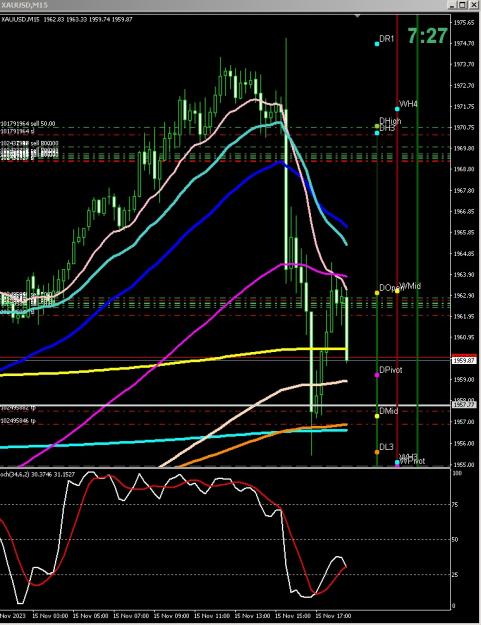The height and width of the screenshot is (625, 481).
Task: Maximize the chart window
Action: tap(462, 5)
